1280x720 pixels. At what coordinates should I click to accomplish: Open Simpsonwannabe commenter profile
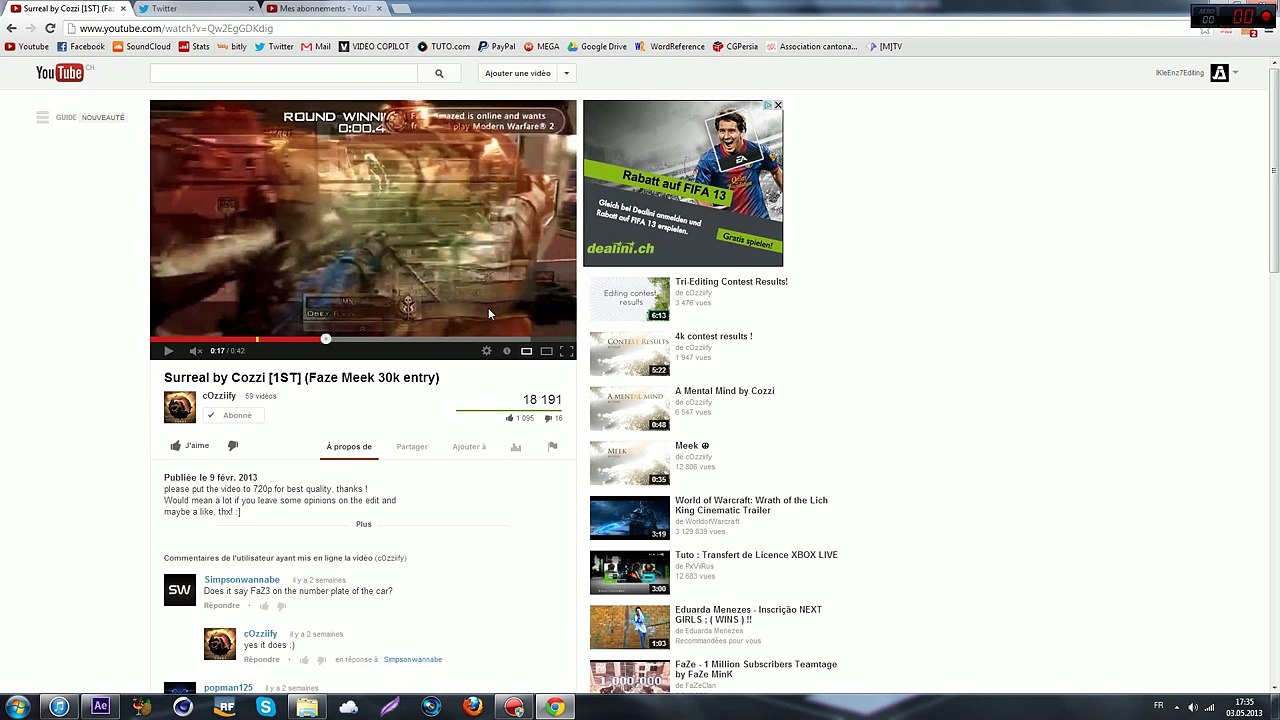tap(242, 580)
